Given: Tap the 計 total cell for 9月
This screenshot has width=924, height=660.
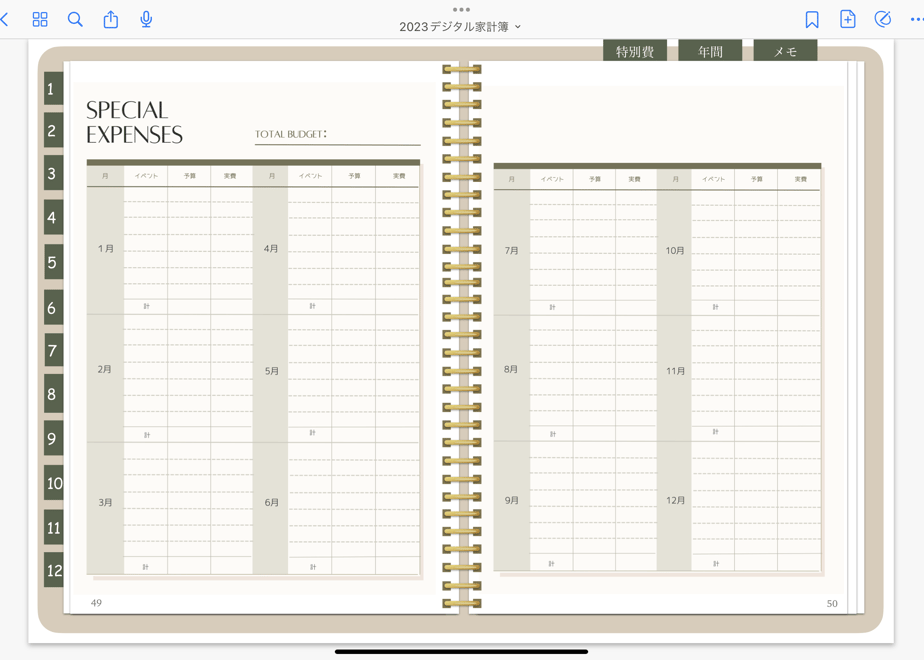Looking at the screenshot, I should 552,564.
